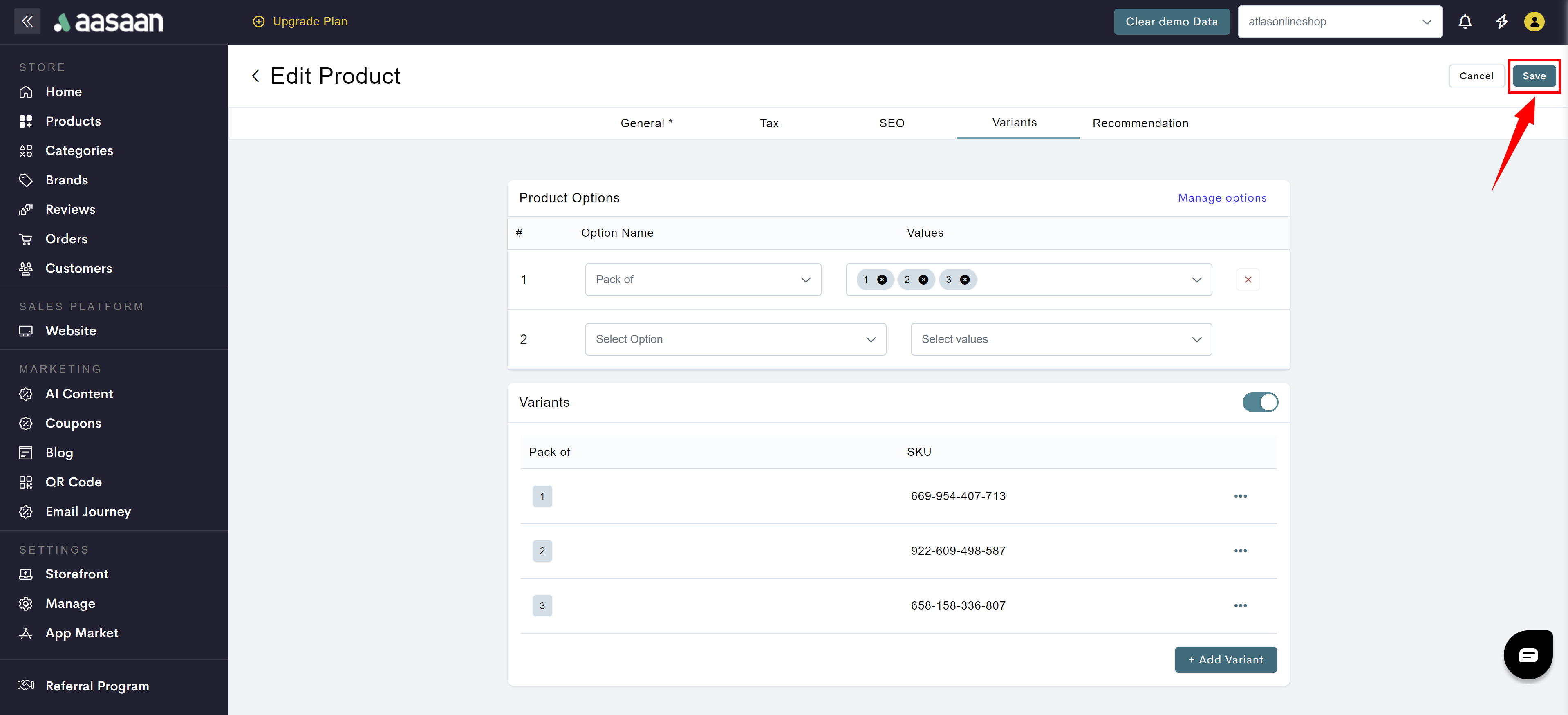Click the Select values field
This screenshot has height=715, width=1568.
coord(1060,339)
